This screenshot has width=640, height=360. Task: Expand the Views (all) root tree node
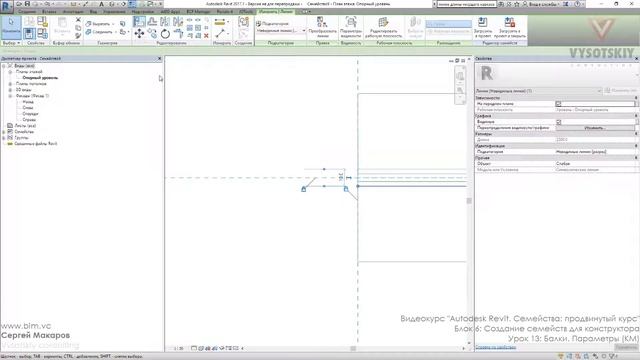(x=4, y=66)
